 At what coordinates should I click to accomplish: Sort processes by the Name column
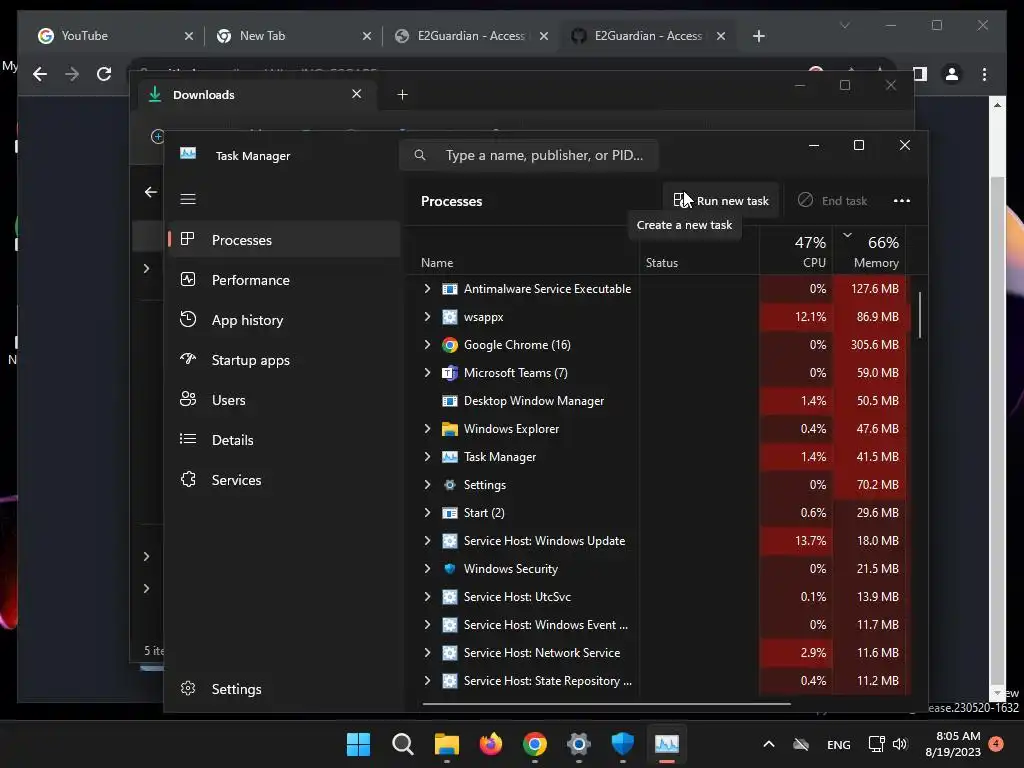click(524, 251)
